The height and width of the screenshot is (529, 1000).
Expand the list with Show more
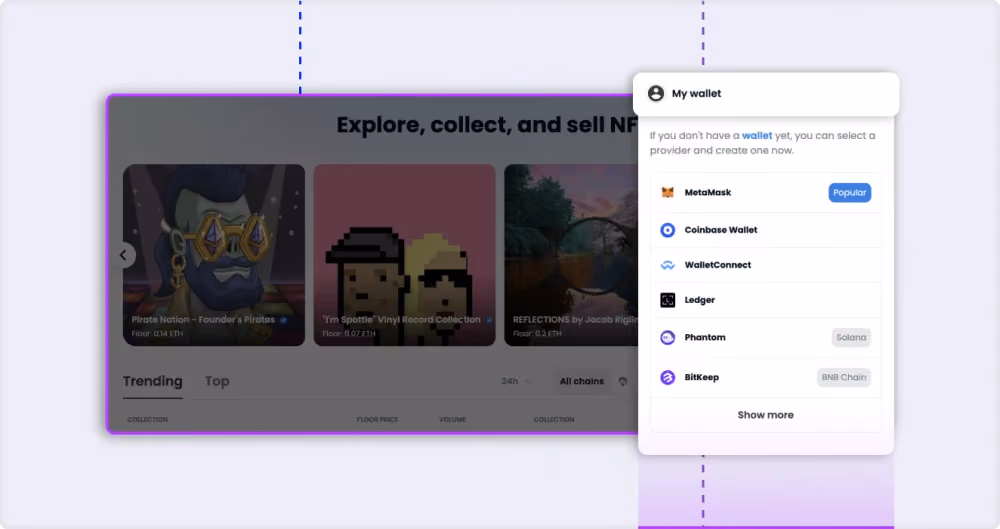765,415
